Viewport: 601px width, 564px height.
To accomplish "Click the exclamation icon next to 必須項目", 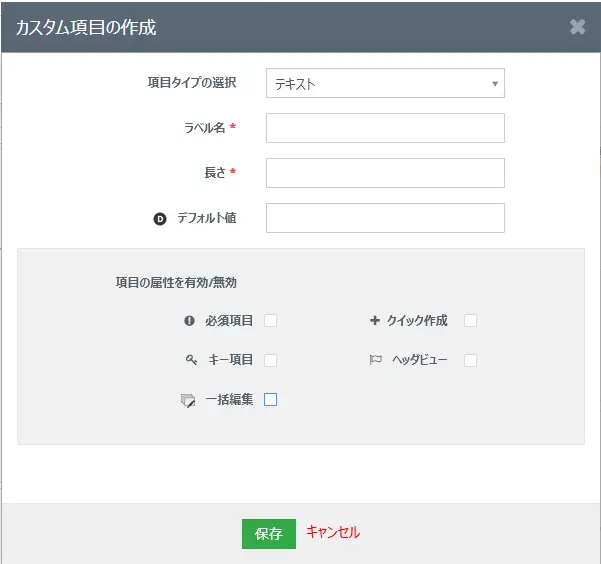I will 189,321.
